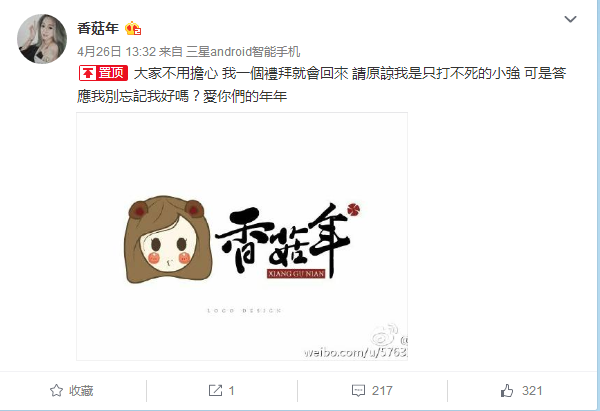Click the weibo.com watermark in image

(356, 352)
